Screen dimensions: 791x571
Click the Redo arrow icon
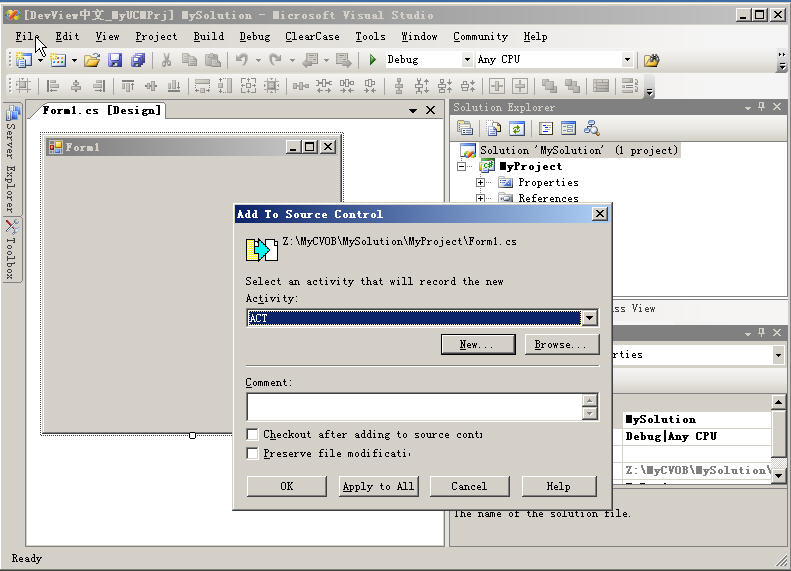click(x=275, y=60)
